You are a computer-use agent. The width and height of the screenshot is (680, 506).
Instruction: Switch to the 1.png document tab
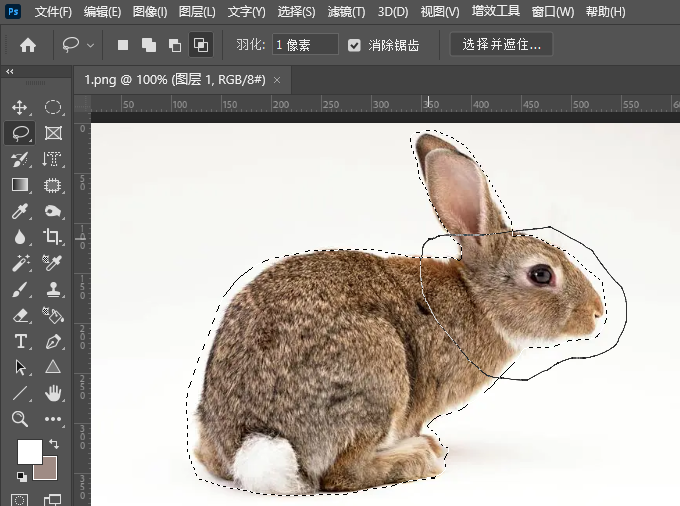[174, 79]
